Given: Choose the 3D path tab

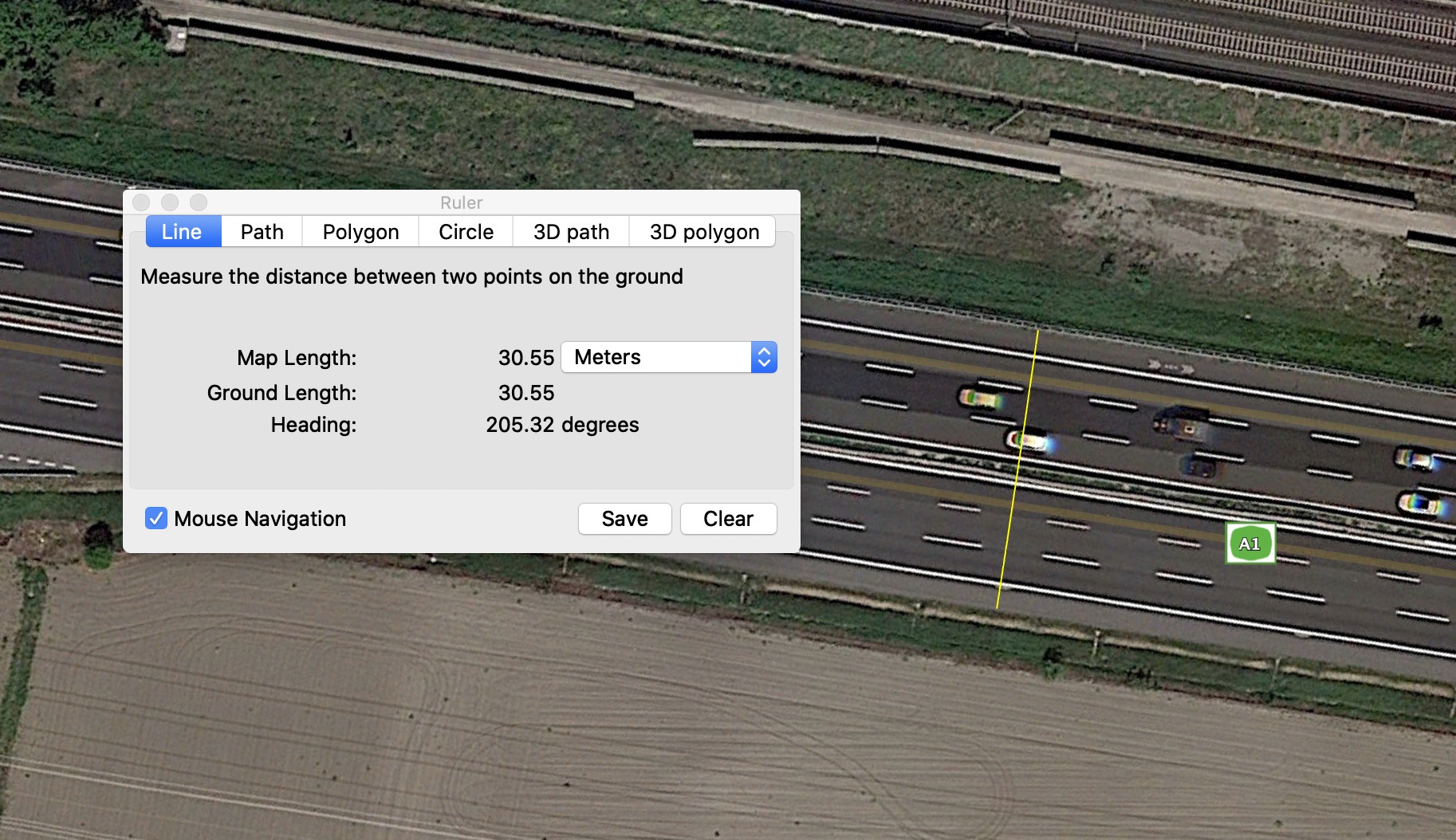Looking at the screenshot, I should 571,232.
